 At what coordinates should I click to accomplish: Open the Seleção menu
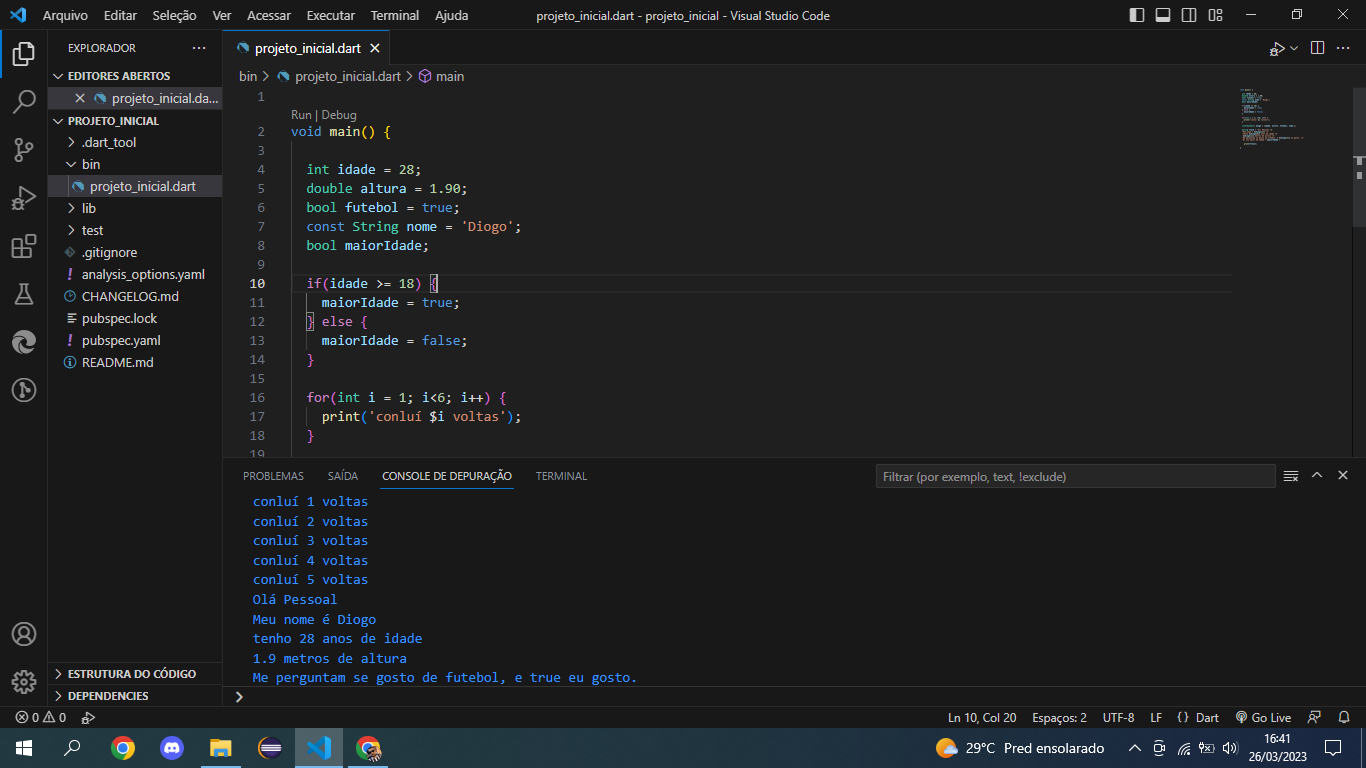point(175,15)
